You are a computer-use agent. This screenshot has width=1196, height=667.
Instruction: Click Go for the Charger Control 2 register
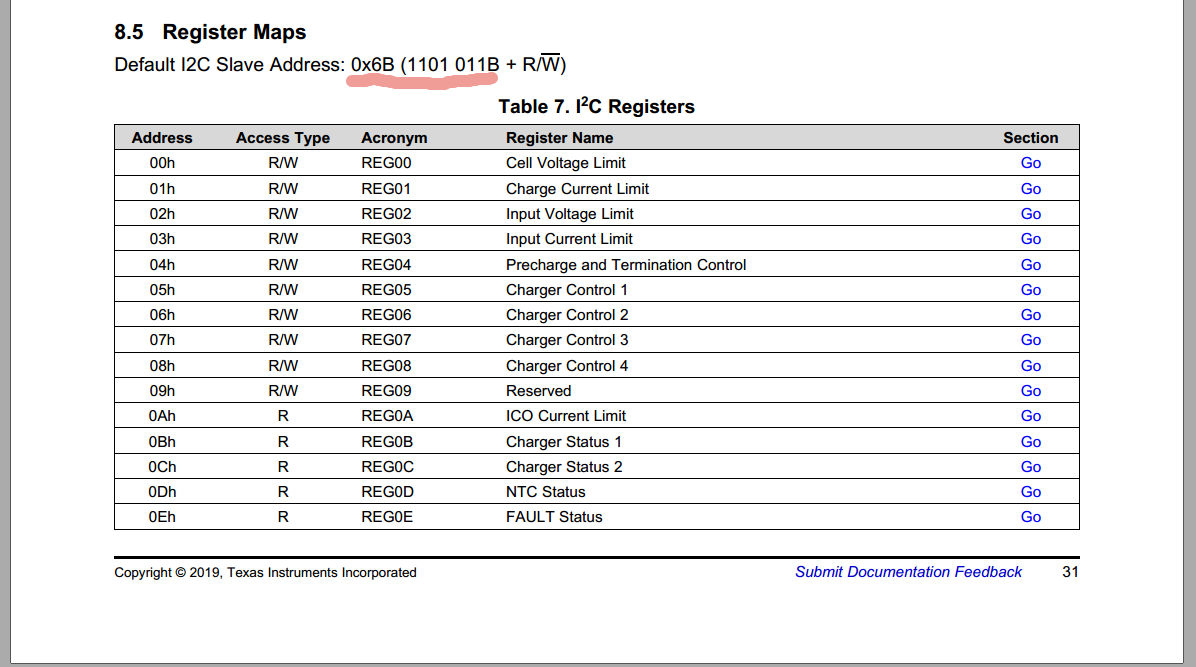[x=1030, y=314]
